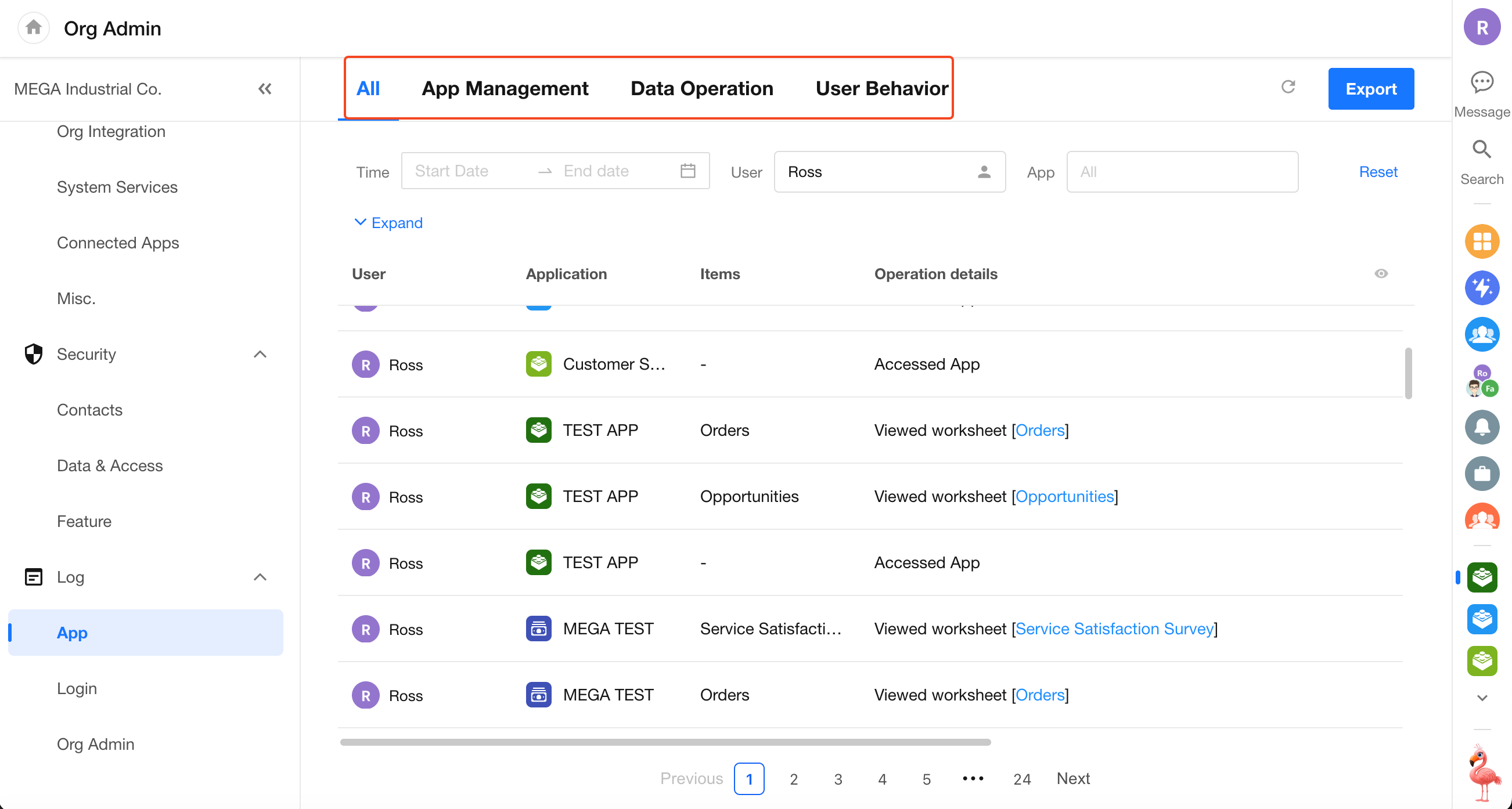
Task: Open the grey bell notifications icon
Action: coord(1481,427)
